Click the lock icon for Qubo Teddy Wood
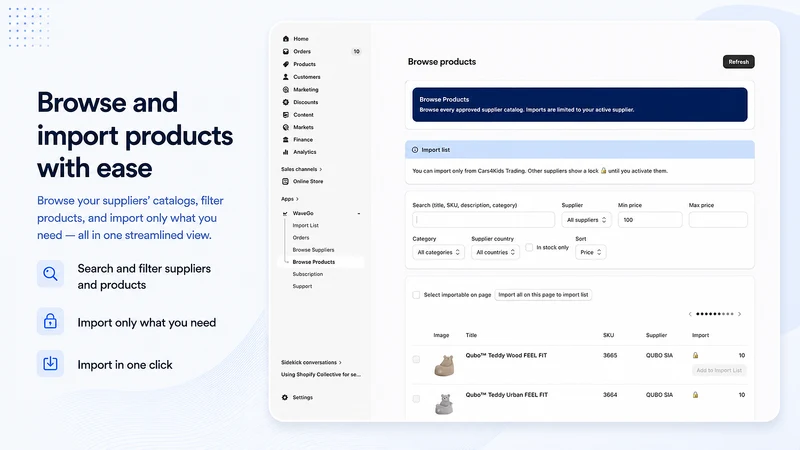The width and height of the screenshot is (800, 450). (x=695, y=355)
